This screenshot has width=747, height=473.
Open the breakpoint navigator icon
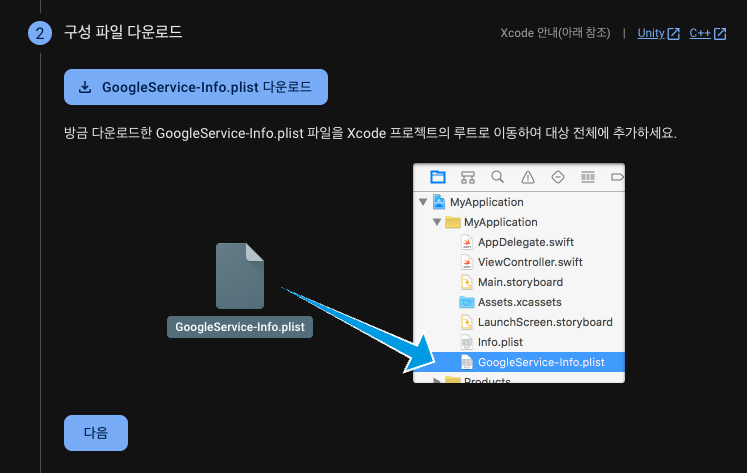tap(617, 177)
